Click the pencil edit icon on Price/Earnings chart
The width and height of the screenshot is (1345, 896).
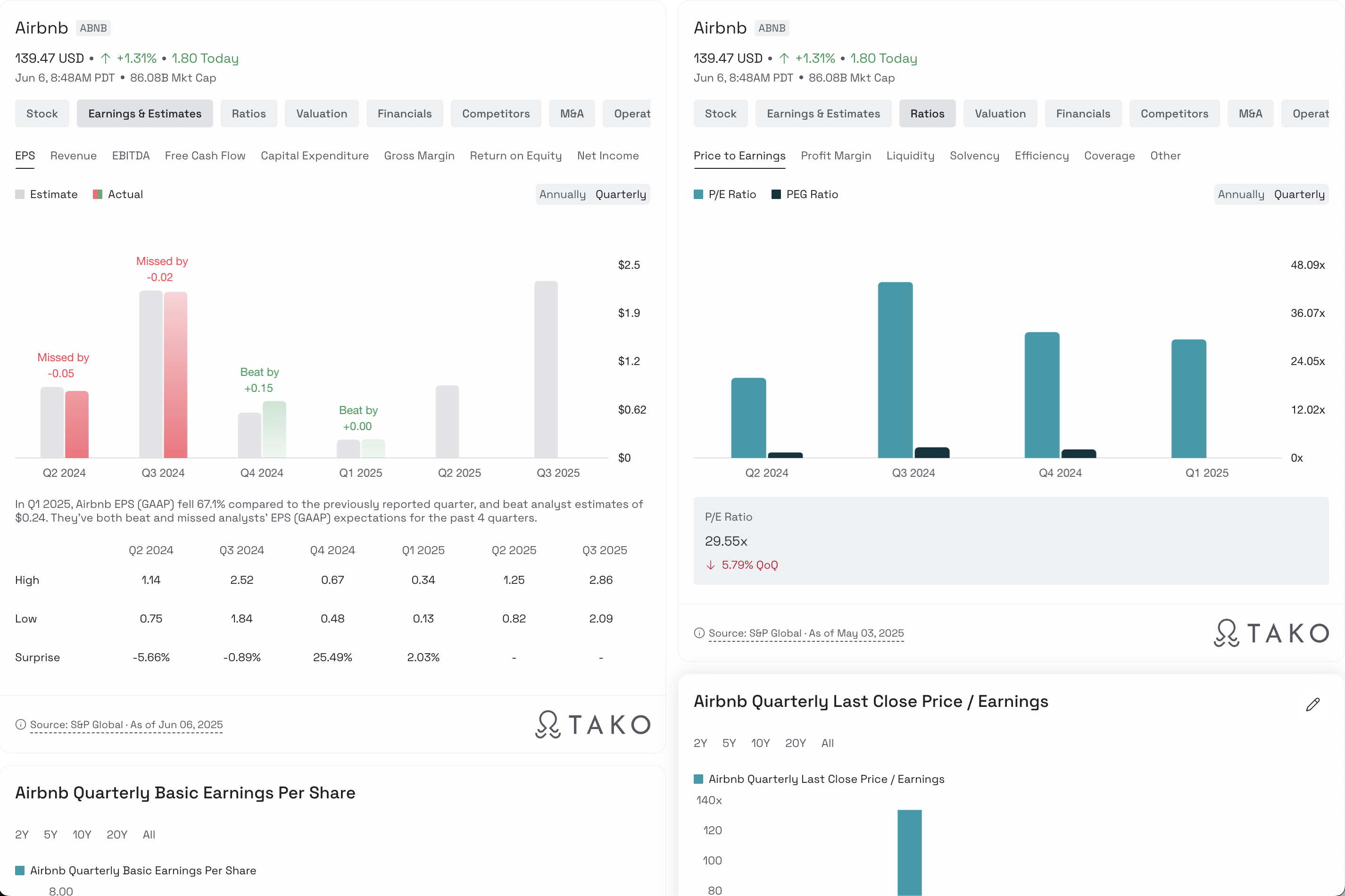tap(1312, 705)
